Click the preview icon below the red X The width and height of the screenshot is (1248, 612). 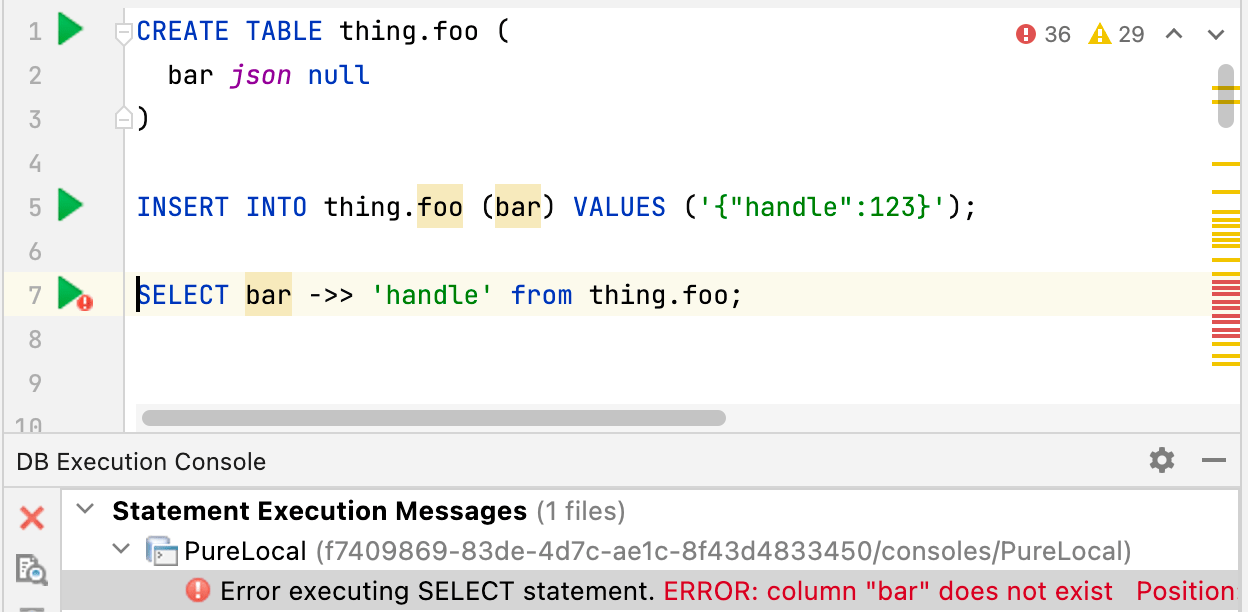tap(31, 570)
